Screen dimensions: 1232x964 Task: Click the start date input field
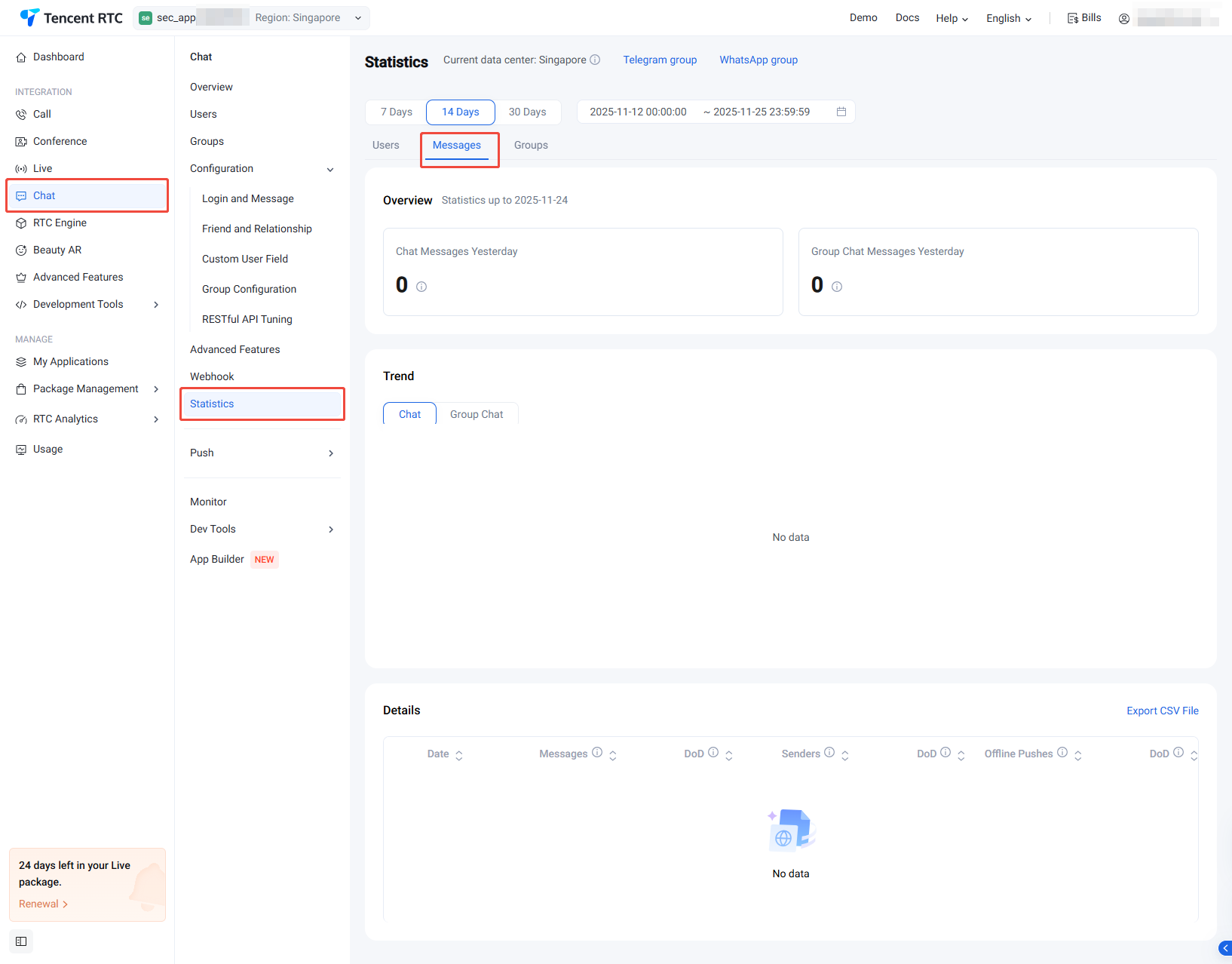638,112
